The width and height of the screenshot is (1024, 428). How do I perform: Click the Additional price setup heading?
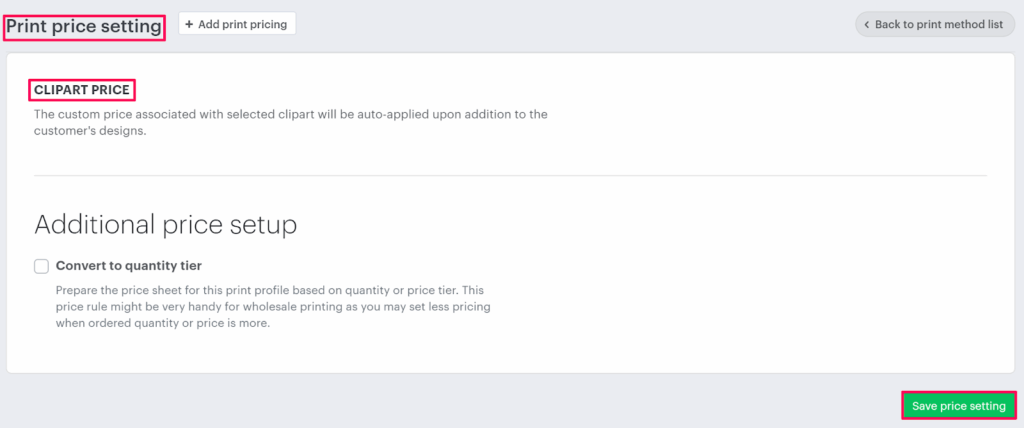click(166, 224)
